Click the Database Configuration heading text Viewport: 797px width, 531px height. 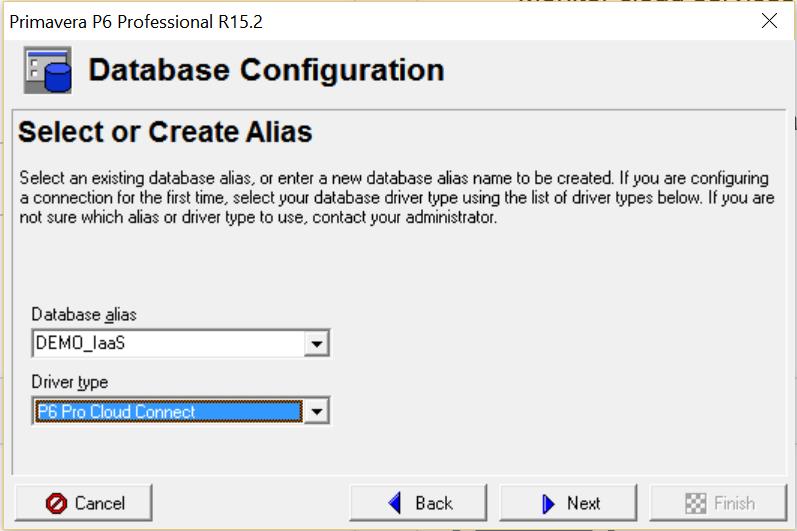266,71
